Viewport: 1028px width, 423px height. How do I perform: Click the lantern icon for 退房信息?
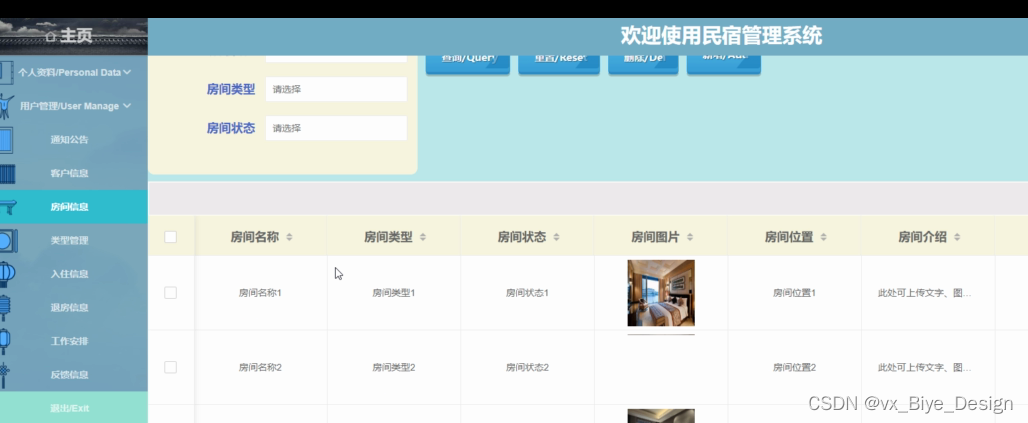coord(6,308)
